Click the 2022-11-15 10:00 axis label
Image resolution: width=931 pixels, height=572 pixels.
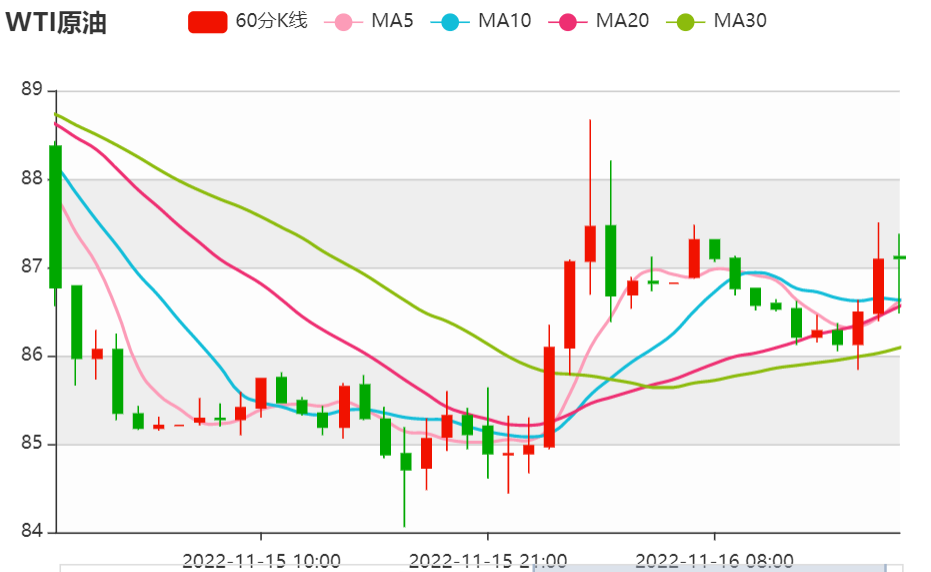pos(261,561)
